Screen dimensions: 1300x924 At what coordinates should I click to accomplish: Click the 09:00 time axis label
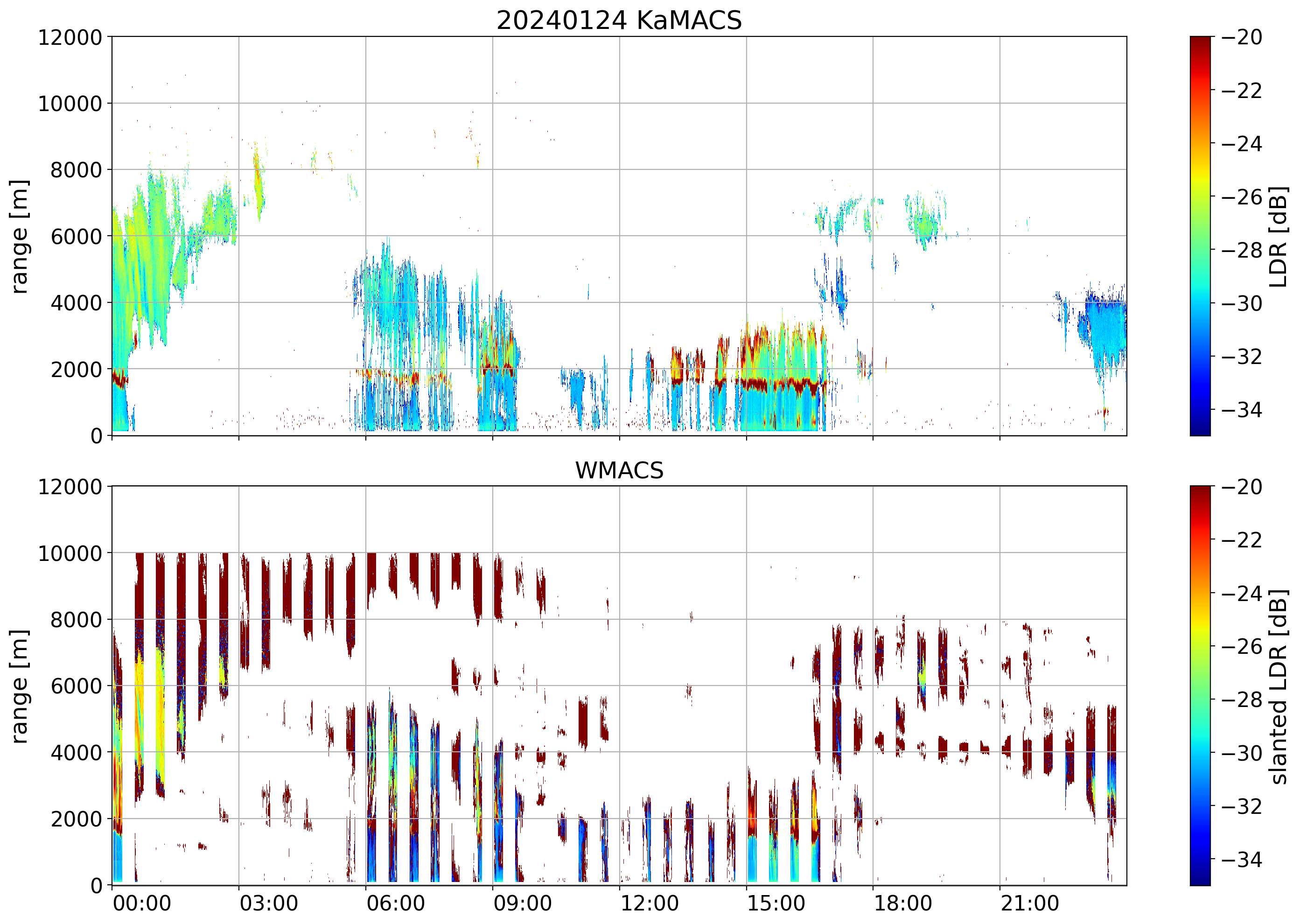point(522,903)
